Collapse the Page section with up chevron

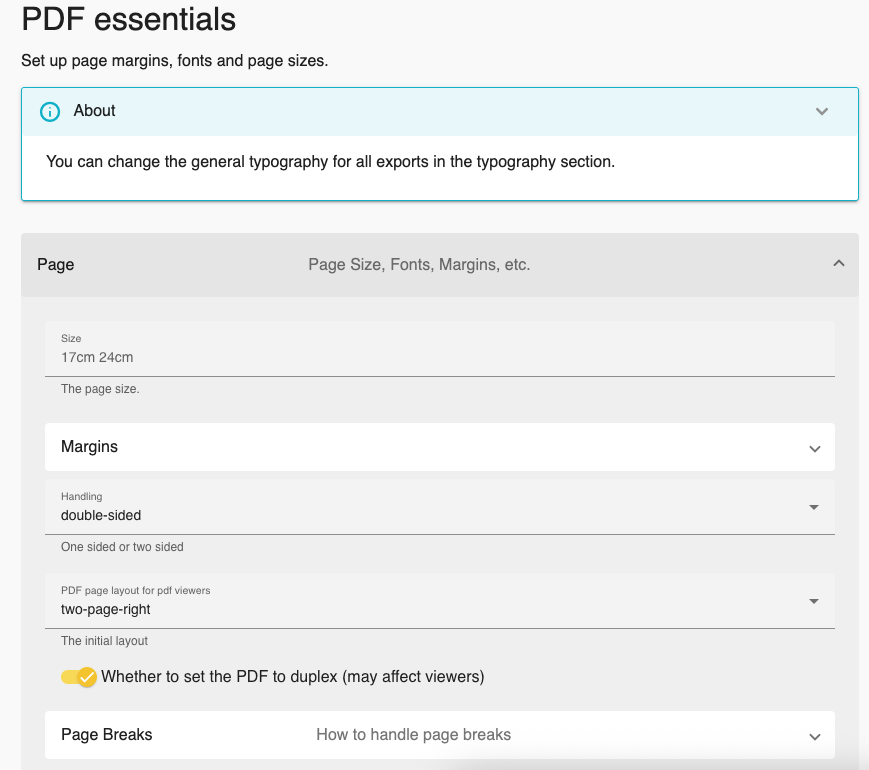pos(838,264)
